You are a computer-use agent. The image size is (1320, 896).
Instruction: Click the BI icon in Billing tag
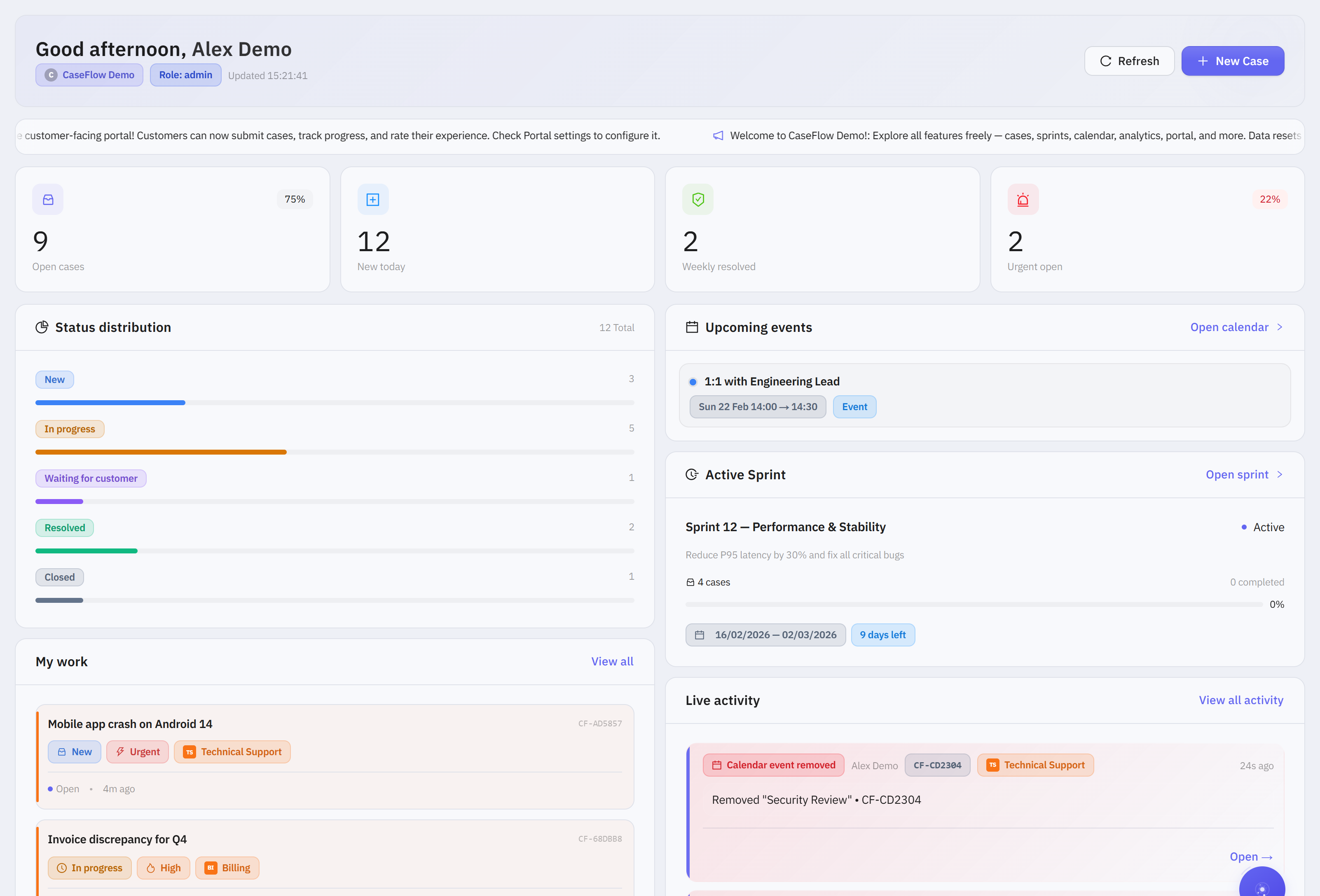tap(211, 868)
